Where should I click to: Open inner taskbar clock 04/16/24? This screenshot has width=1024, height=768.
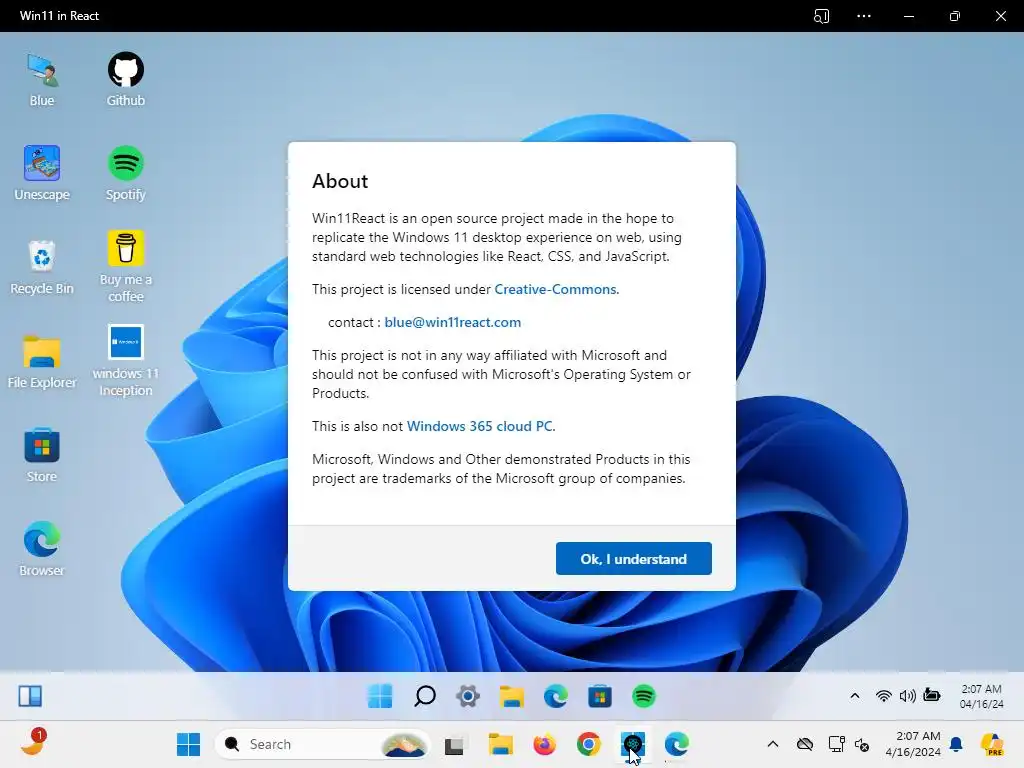point(982,696)
